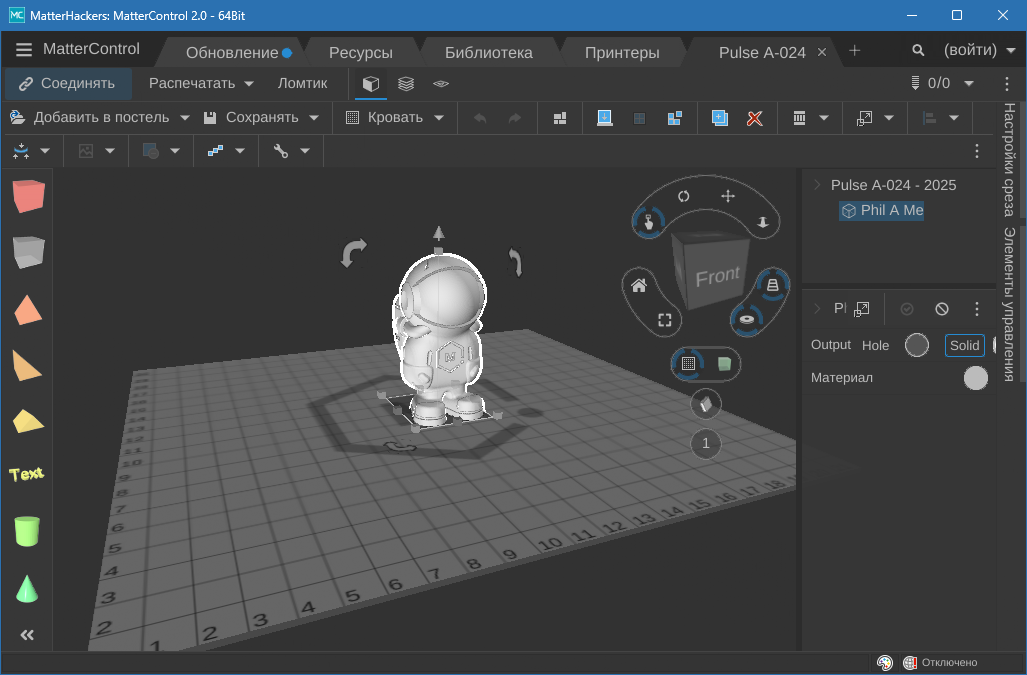Toggle the green build volume display
This screenshot has height=675, width=1027.
pyautogui.click(x=724, y=364)
